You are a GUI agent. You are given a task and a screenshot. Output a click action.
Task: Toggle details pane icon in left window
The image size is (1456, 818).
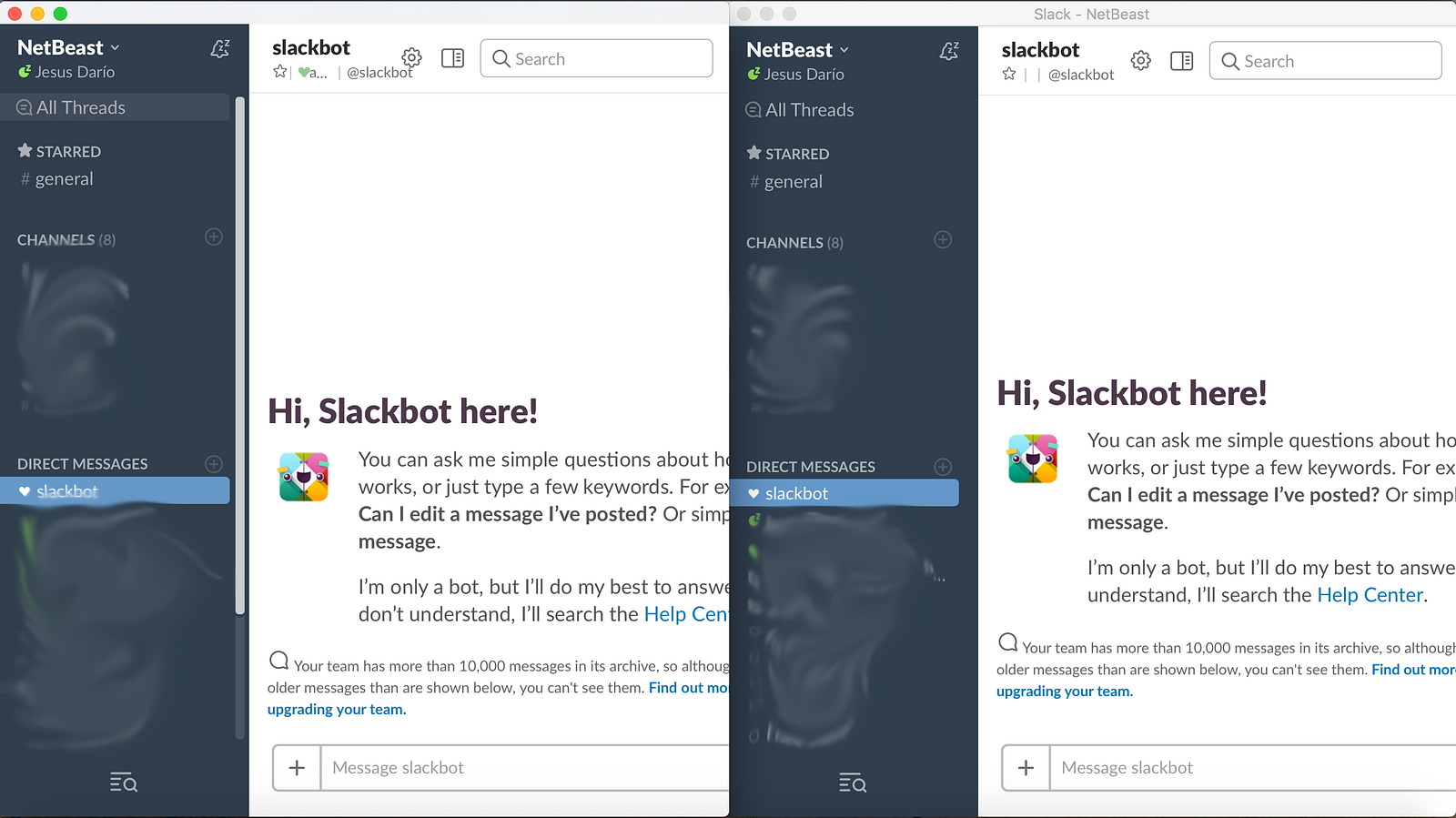point(452,58)
